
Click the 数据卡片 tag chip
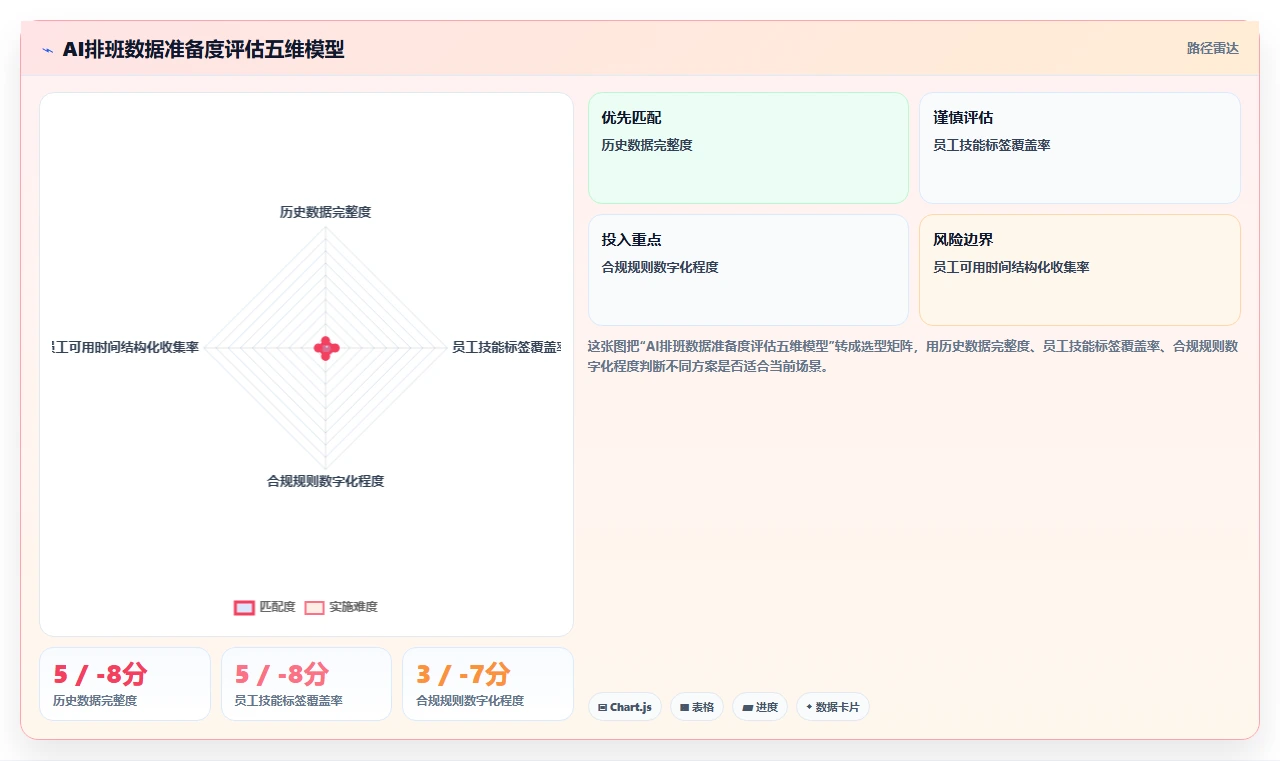(832, 707)
